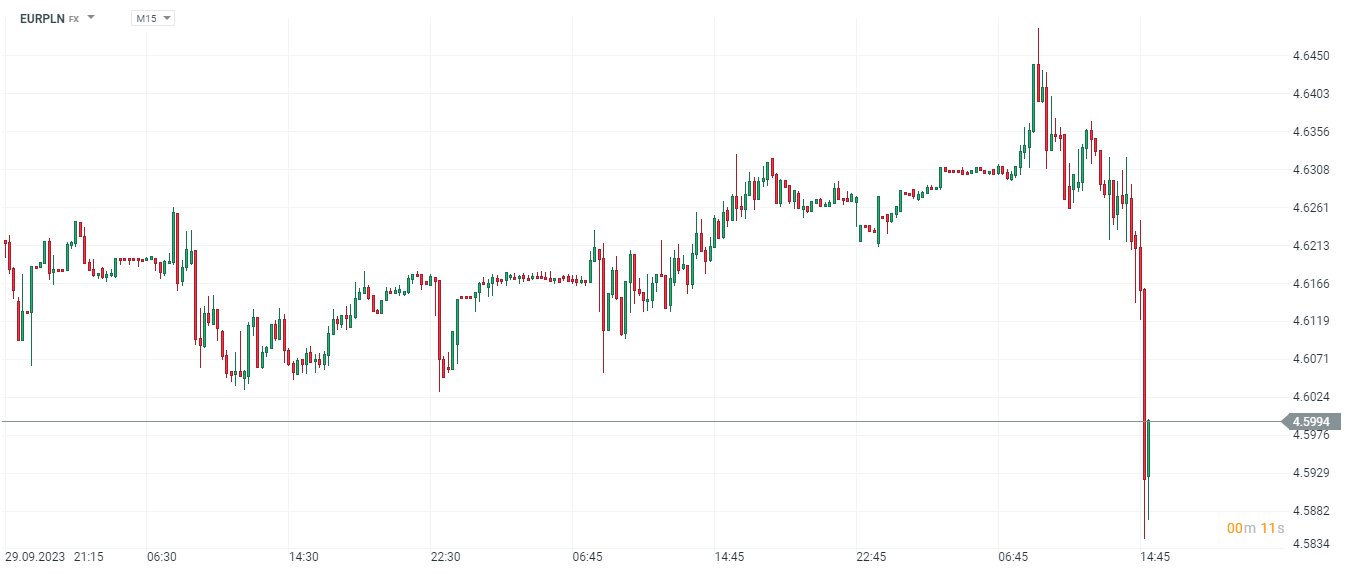This screenshot has height=574, width=1353.
Task: Click the 4.6356 price scale value
Action: click(1311, 132)
